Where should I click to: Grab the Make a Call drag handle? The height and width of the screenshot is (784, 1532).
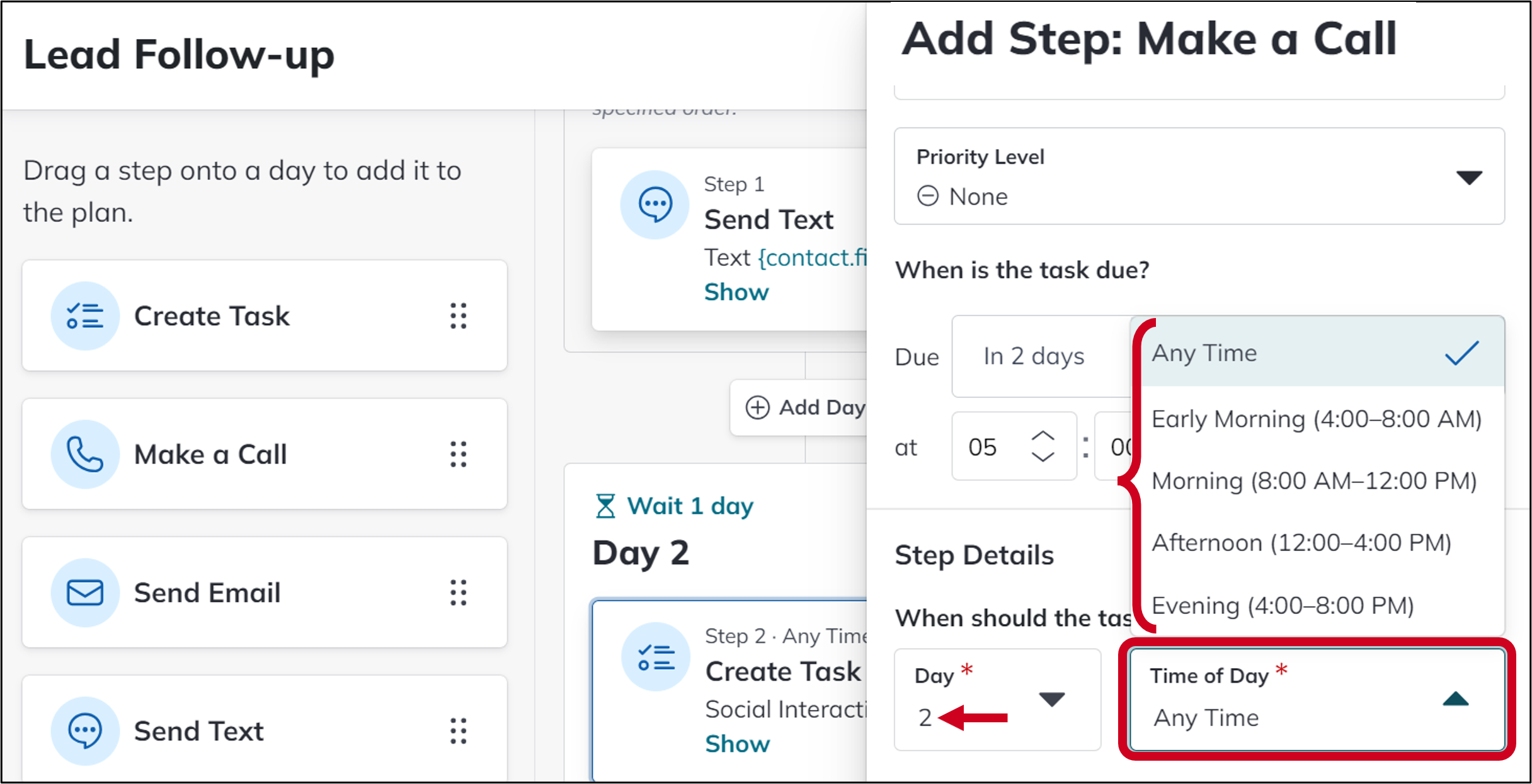point(459,454)
